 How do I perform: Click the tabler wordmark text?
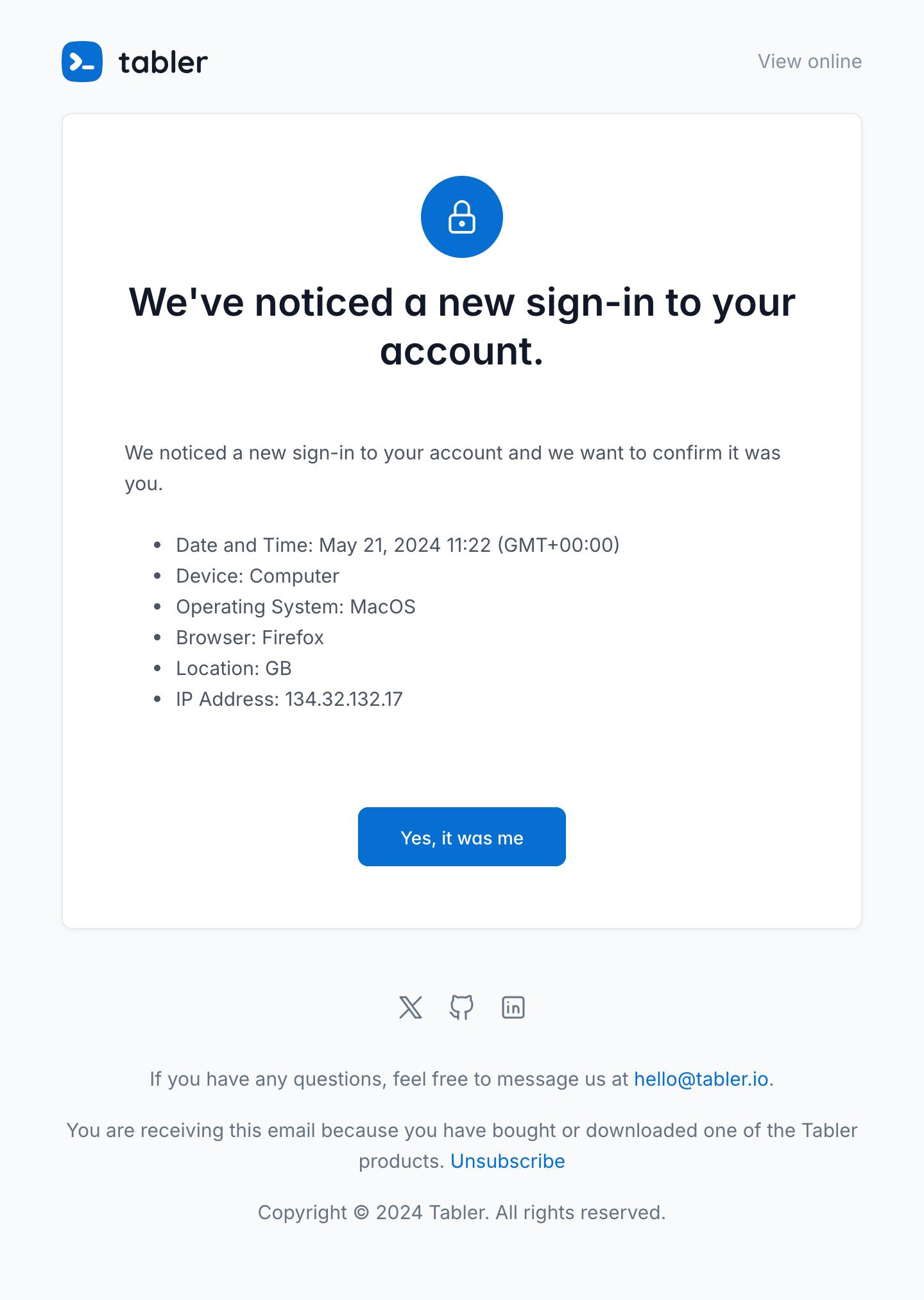click(163, 62)
